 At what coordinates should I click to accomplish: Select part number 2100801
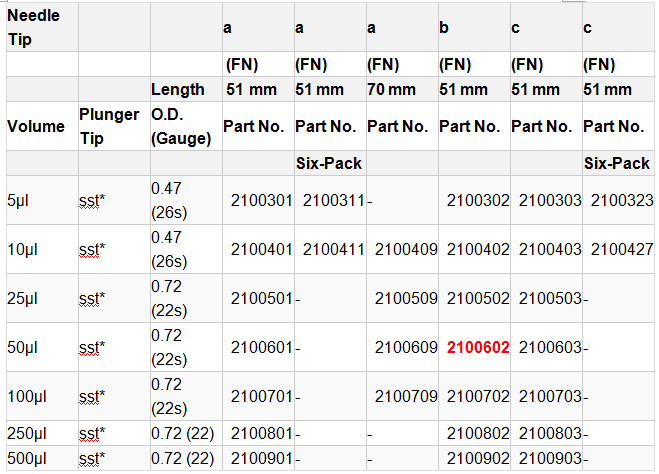pyautogui.click(x=261, y=435)
